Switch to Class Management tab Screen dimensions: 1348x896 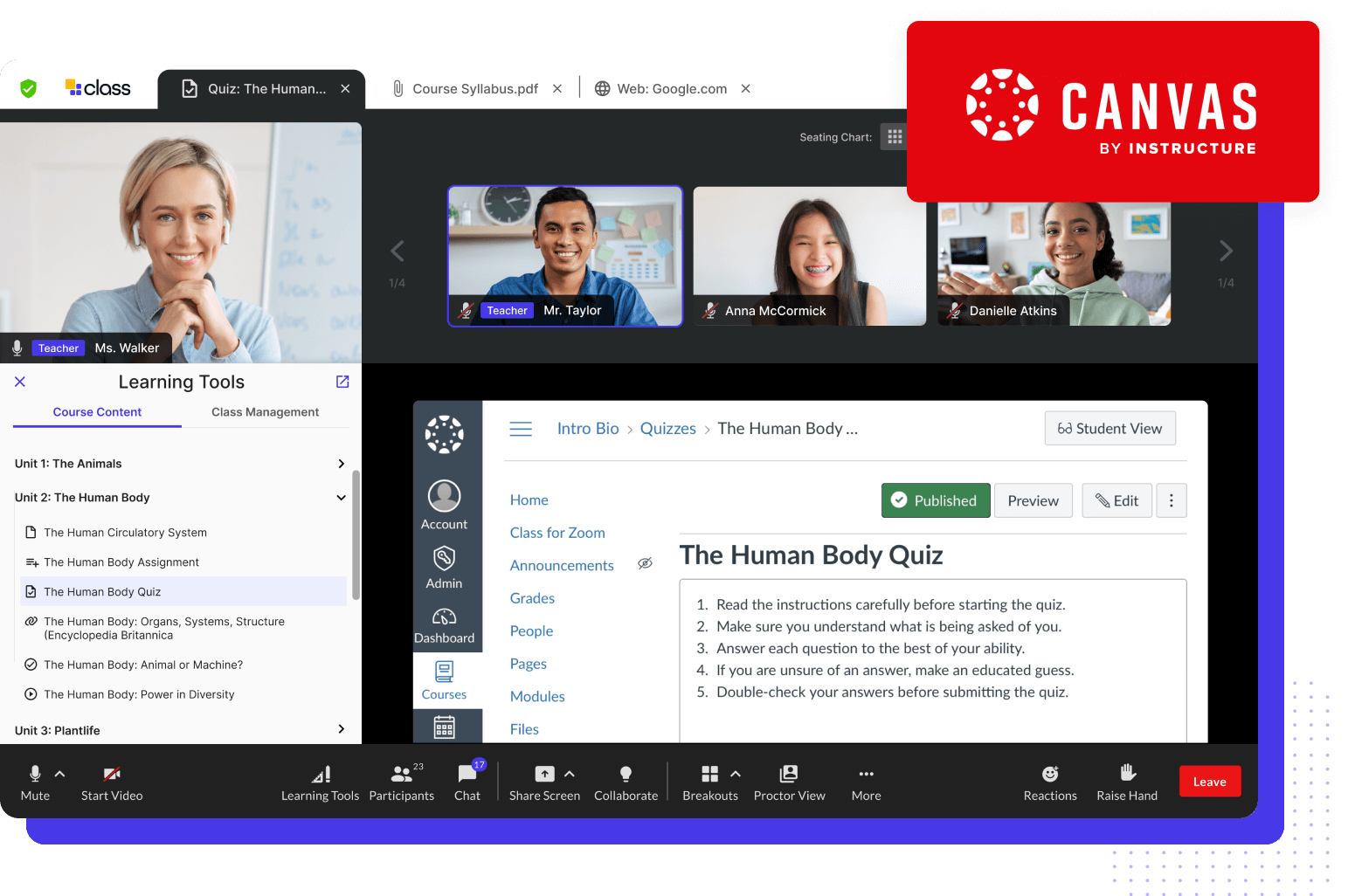pyautogui.click(x=265, y=412)
